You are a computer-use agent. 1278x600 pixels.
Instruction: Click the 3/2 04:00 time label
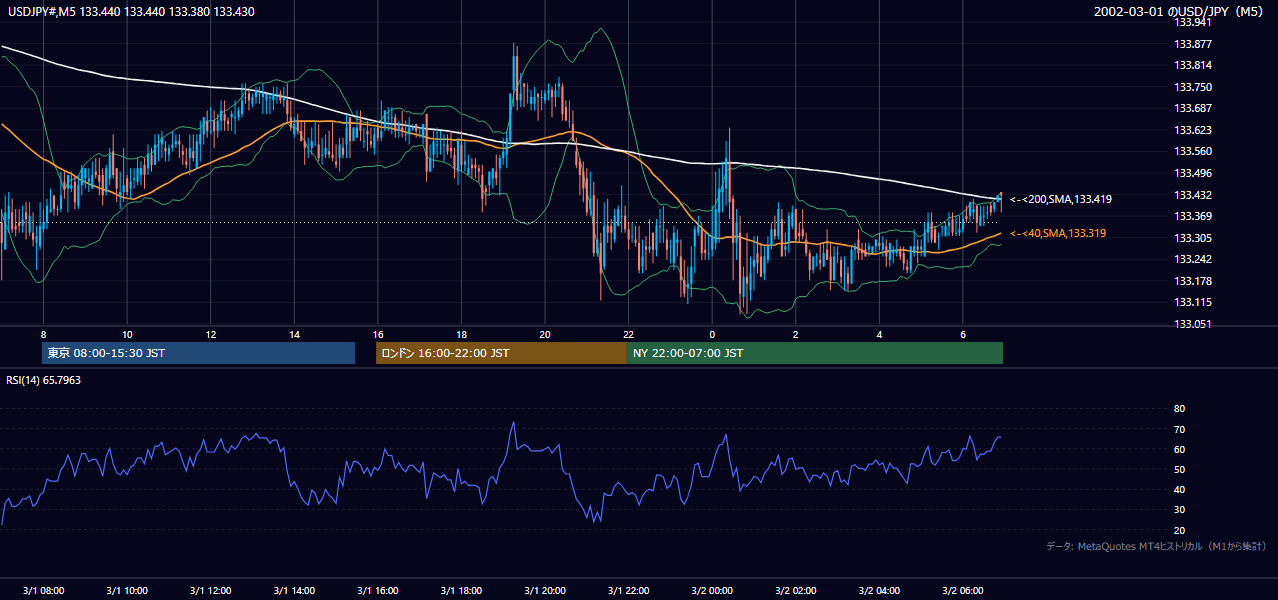[x=879, y=590]
